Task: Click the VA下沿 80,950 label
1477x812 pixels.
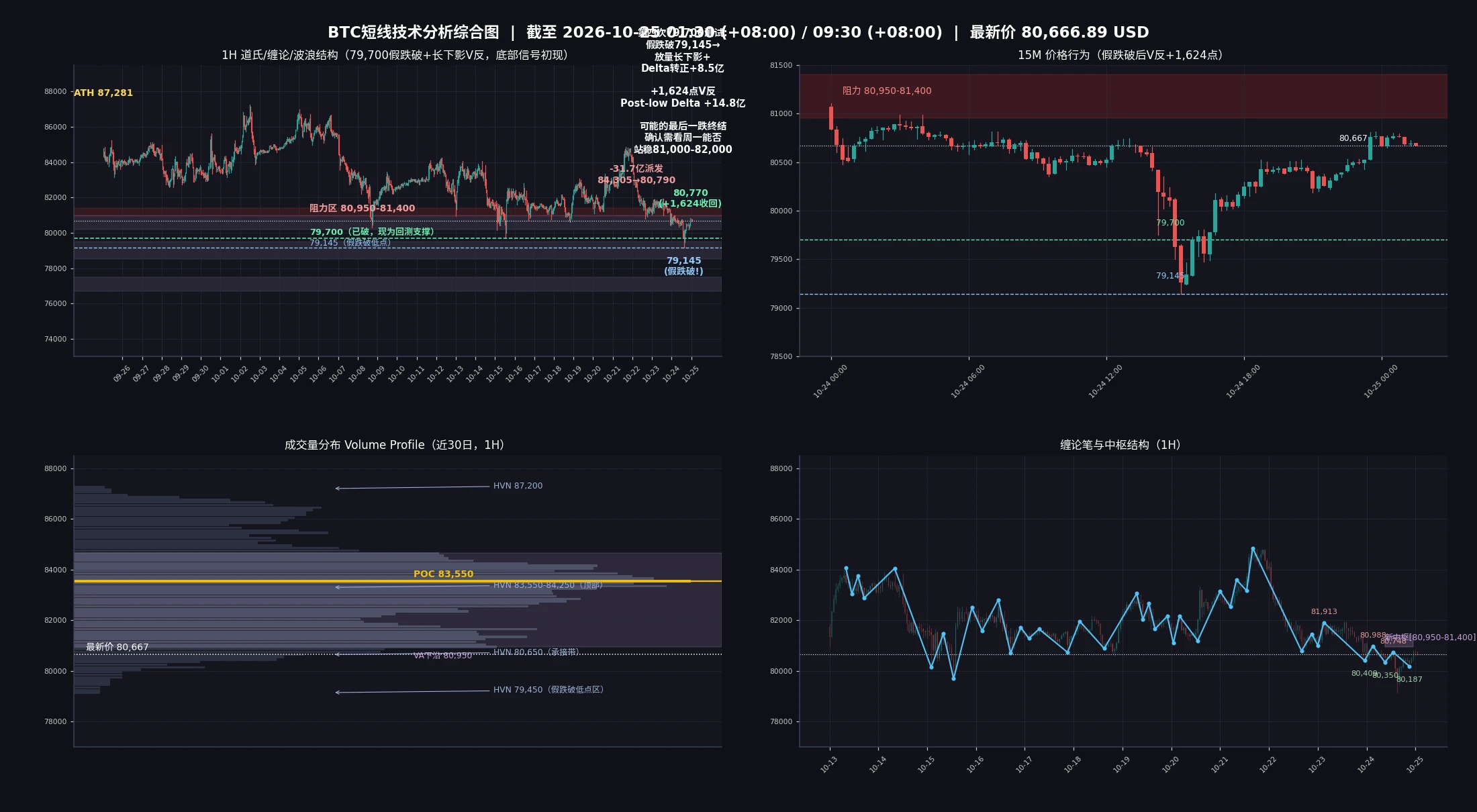Action: click(442, 656)
